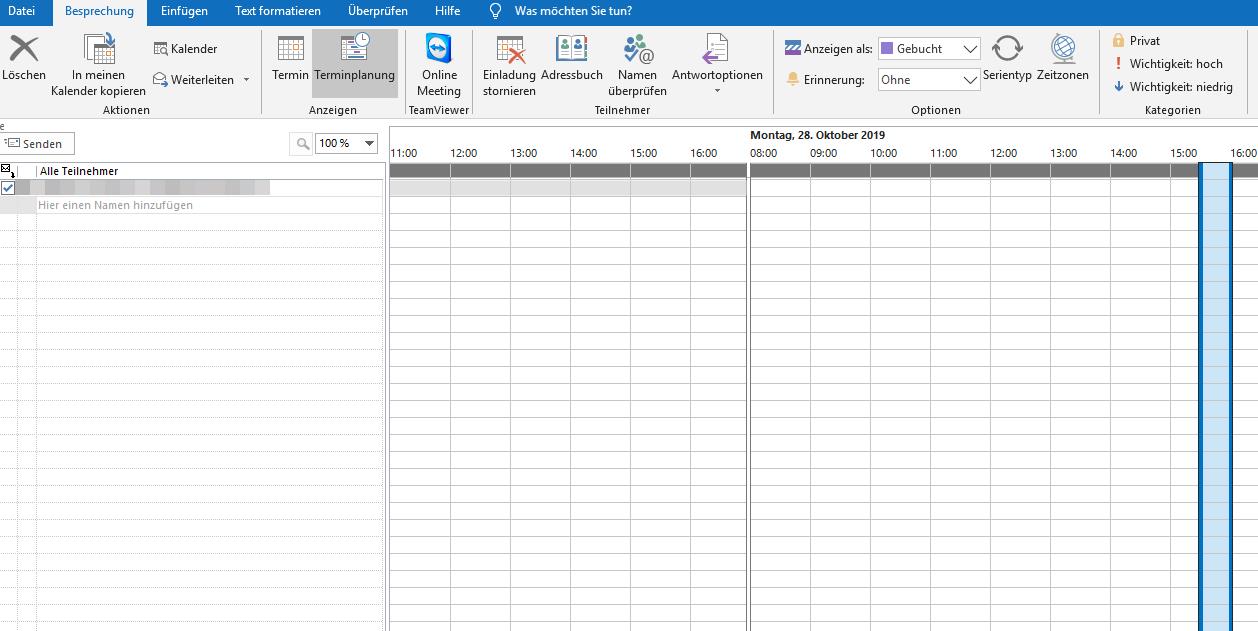Click the Senden button
This screenshot has width=1258, height=631.
coord(36,144)
